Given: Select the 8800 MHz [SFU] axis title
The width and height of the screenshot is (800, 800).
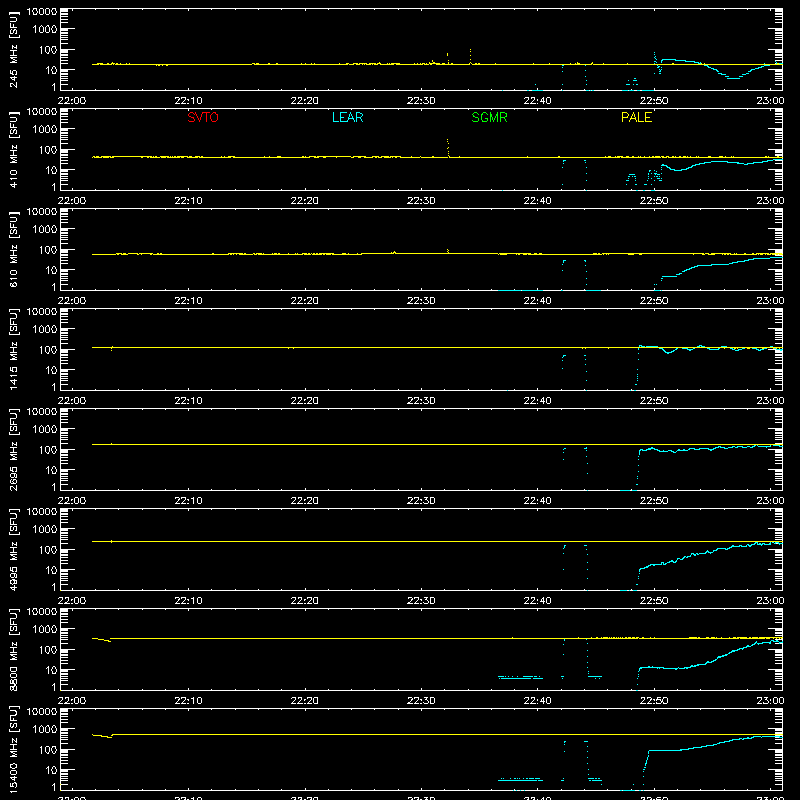Looking at the screenshot, I should pos(13,649).
